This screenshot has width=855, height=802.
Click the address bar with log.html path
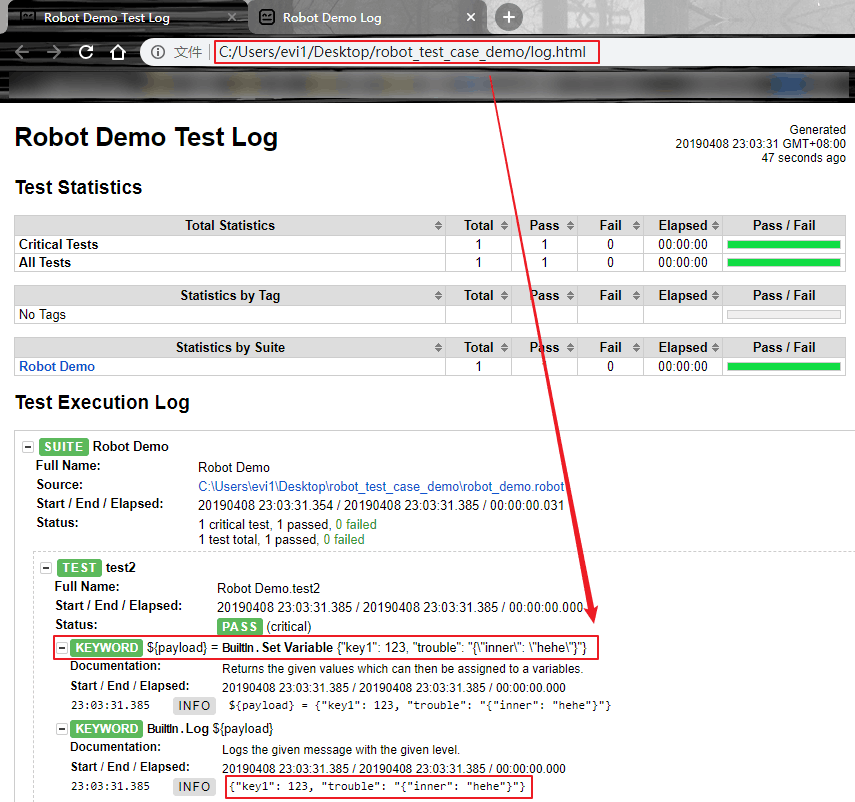(407, 52)
